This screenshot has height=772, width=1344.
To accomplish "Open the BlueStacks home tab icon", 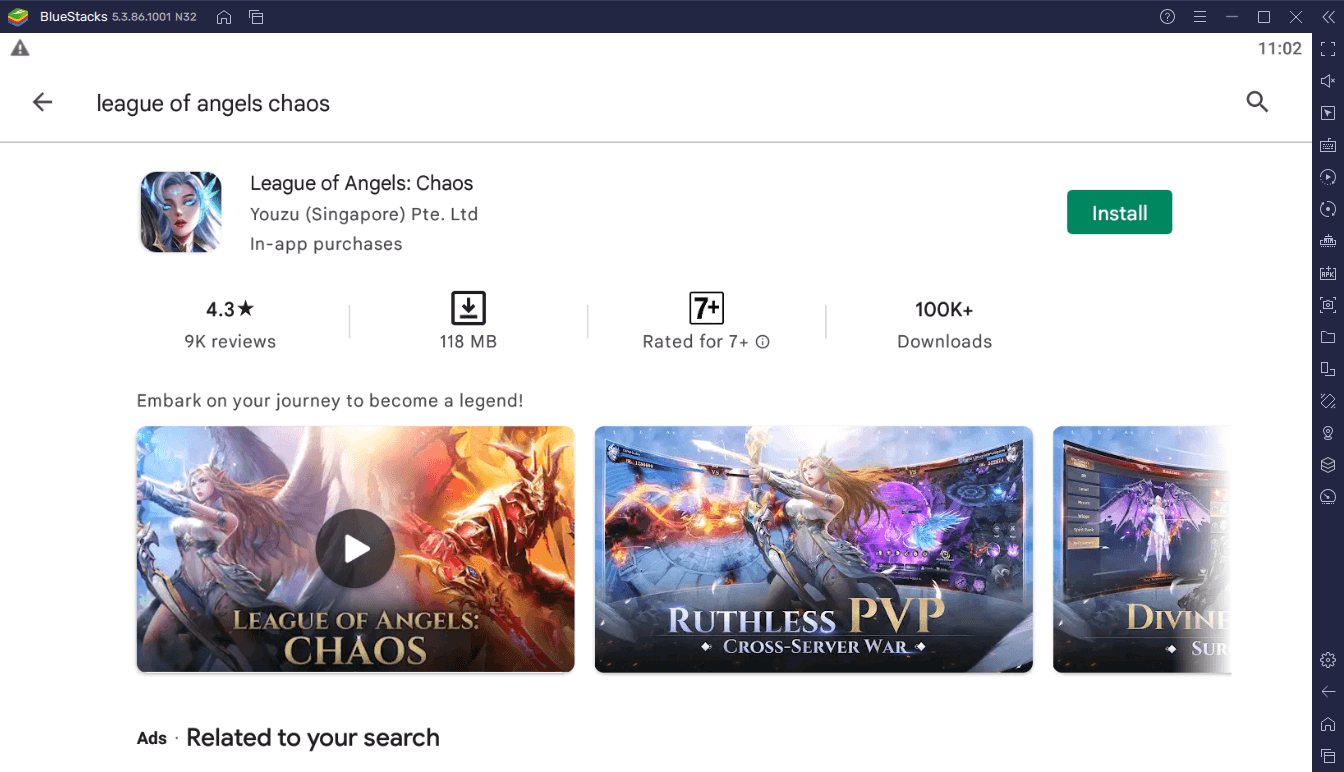I will 224,17.
